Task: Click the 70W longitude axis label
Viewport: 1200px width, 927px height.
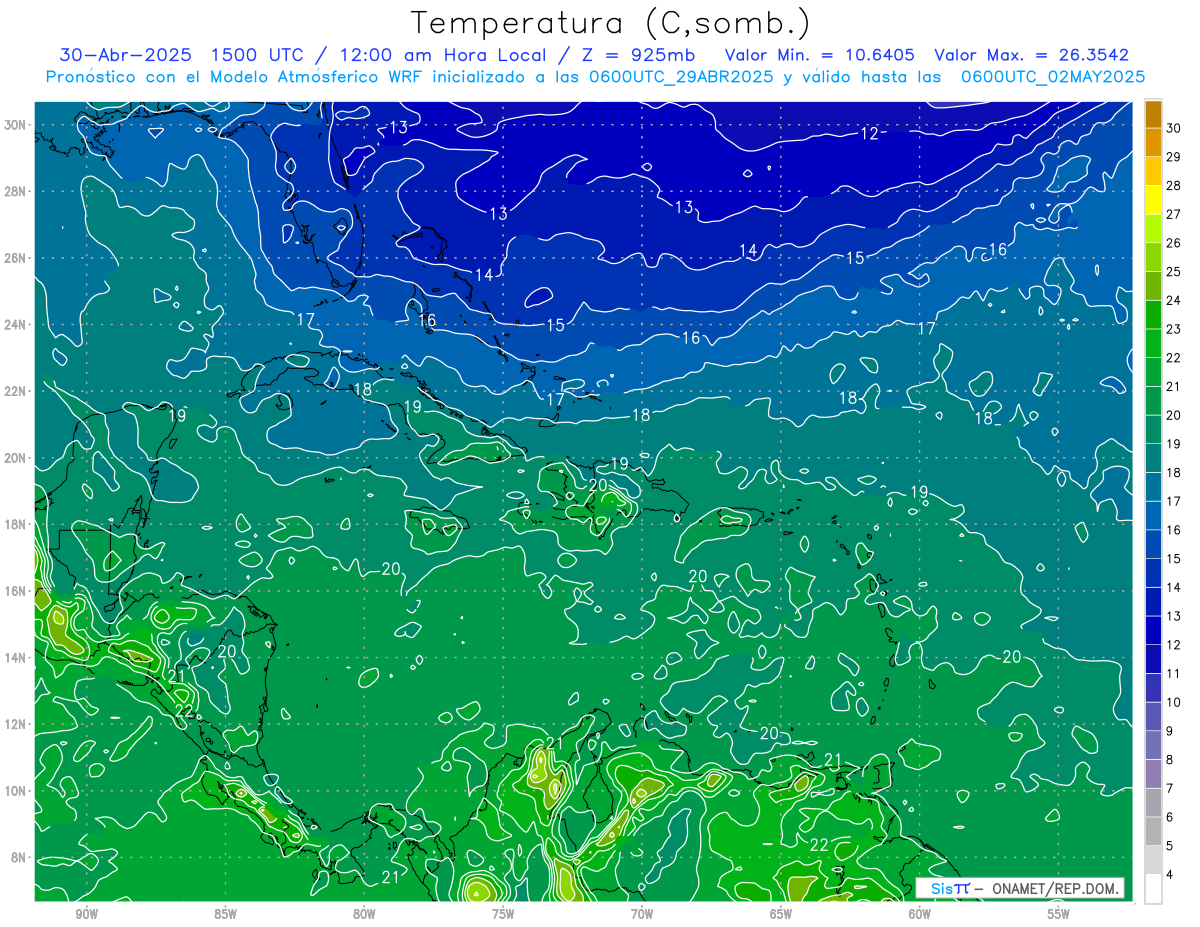Action: click(642, 914)
